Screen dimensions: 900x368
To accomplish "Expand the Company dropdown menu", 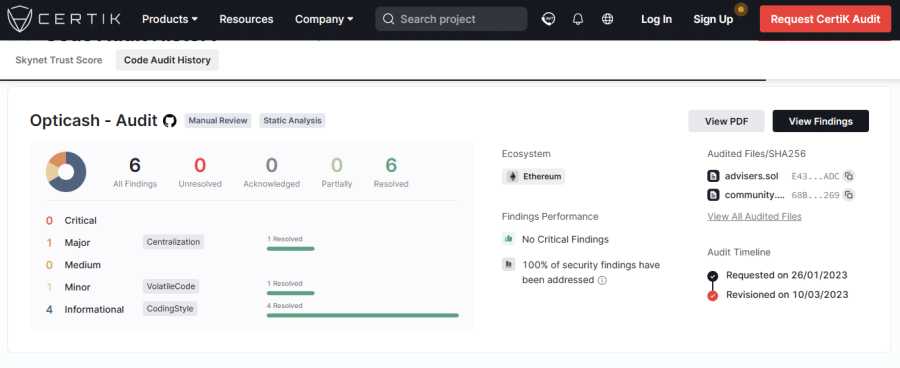I will tap(324, 19).
